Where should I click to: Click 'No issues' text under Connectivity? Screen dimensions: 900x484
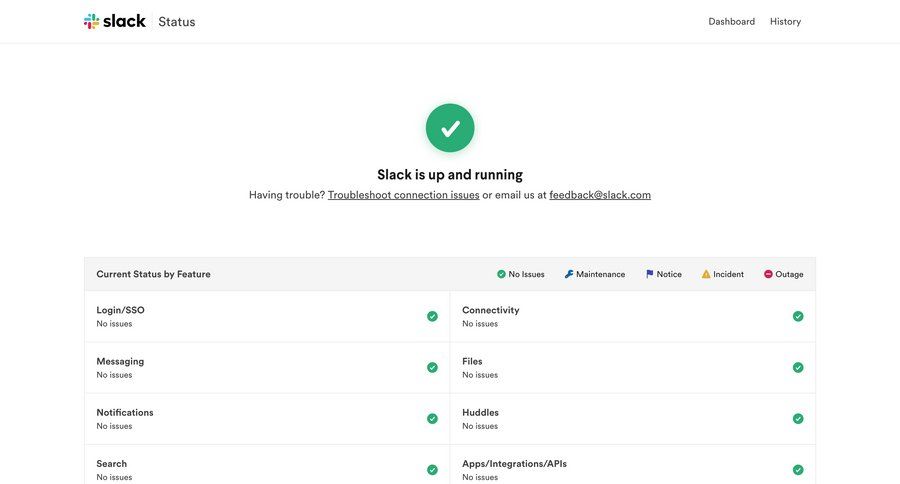click(480, 324)
